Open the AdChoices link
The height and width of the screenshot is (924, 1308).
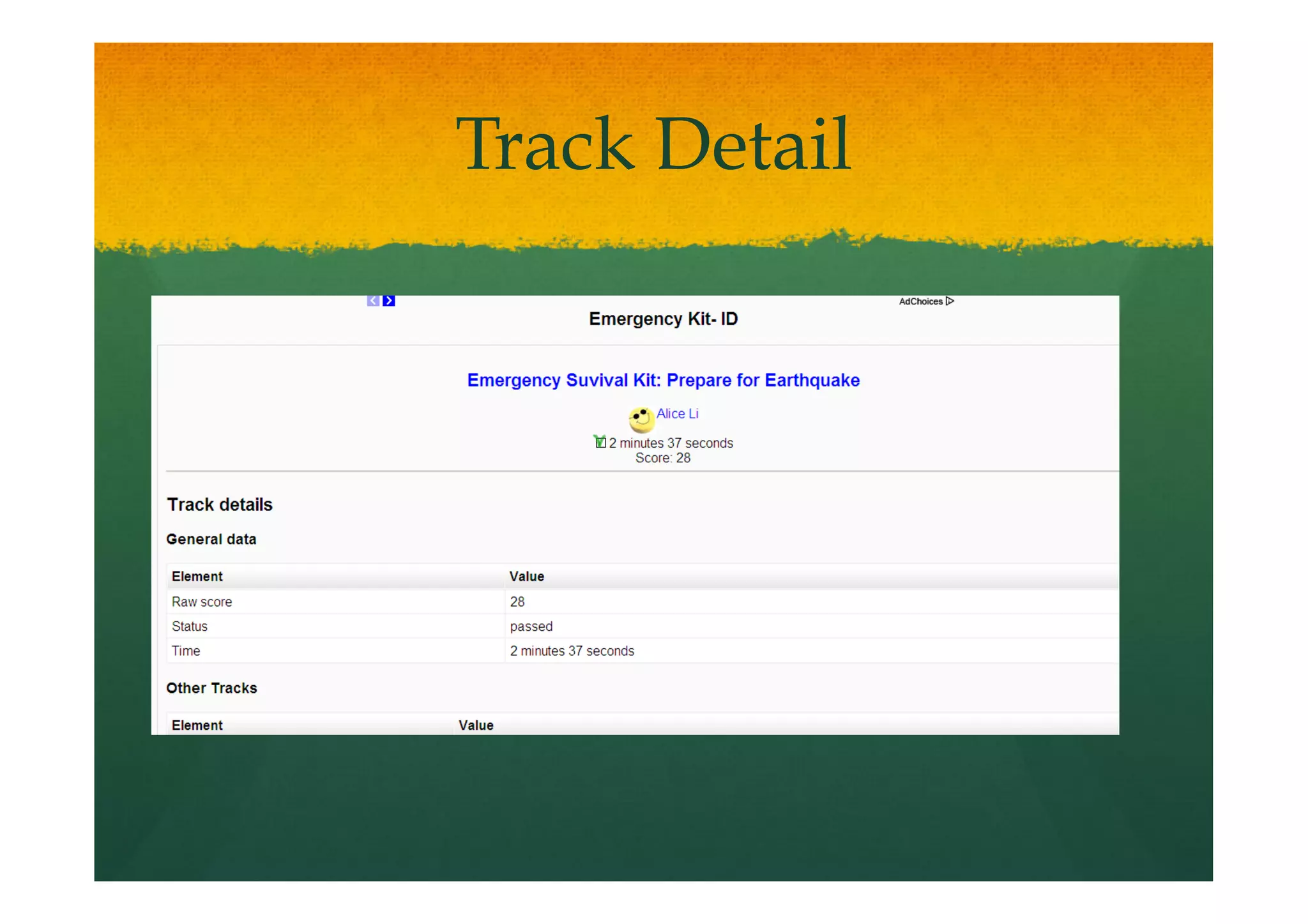[926, 301]
